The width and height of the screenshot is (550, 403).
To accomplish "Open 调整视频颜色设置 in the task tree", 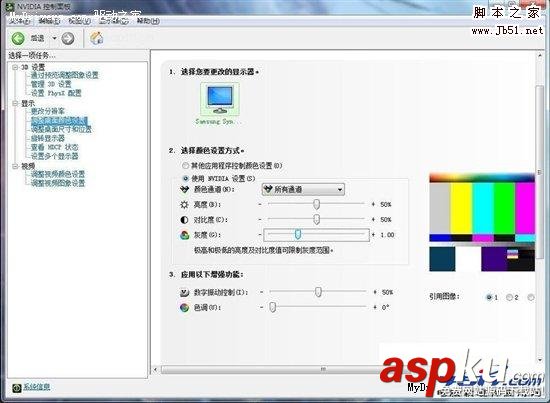I will tap(58, 174).
